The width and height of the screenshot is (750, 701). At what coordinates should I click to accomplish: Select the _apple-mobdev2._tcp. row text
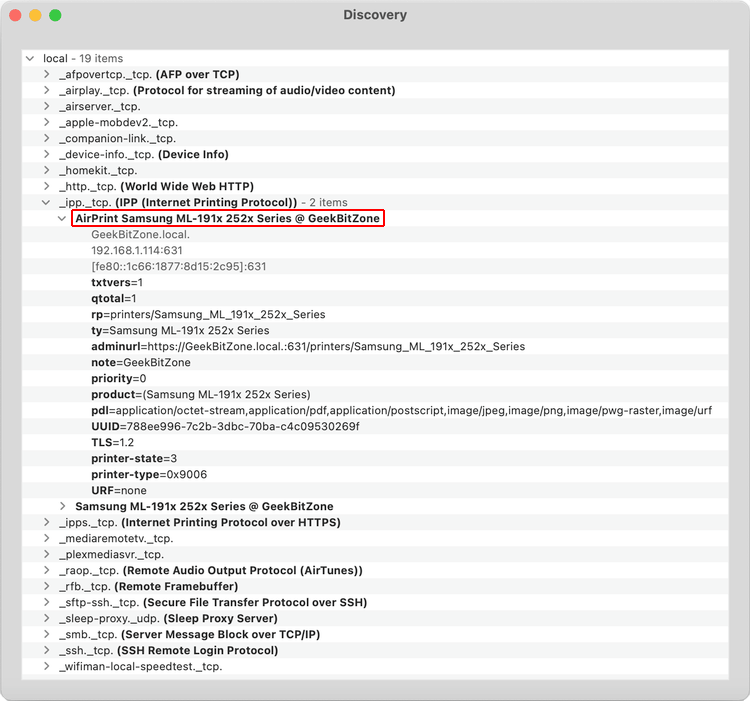coord(119,122)
